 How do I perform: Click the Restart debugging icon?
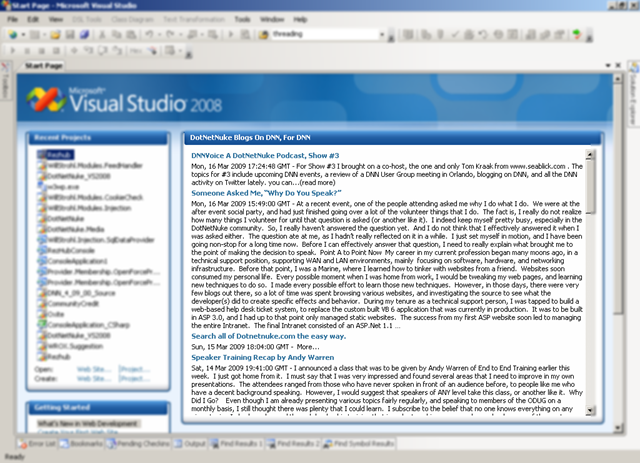coord(56,51)
